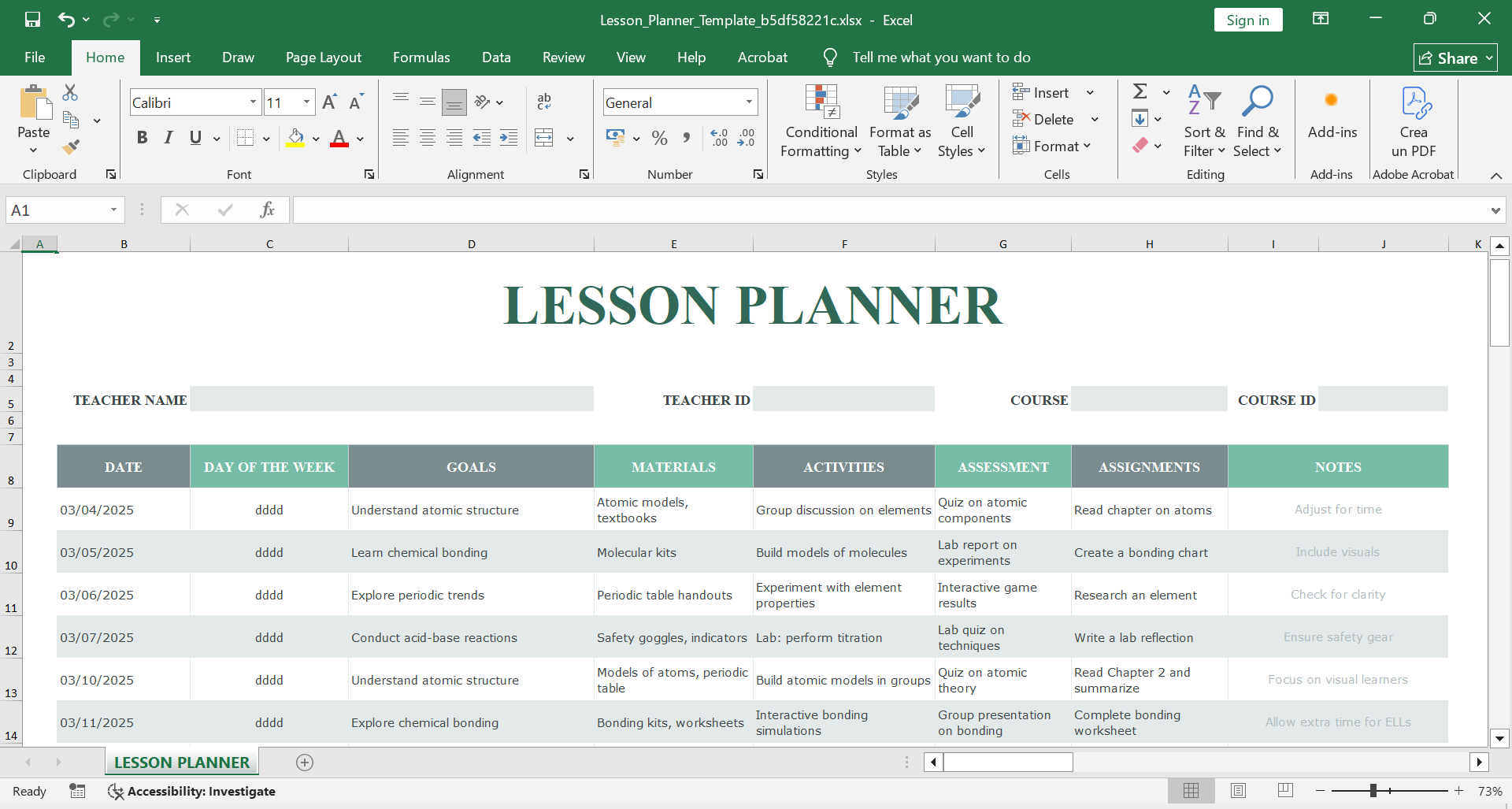1512x809 pixels.
Task: Click the Merge & Center icon
Action: click(x=544, y=138)
